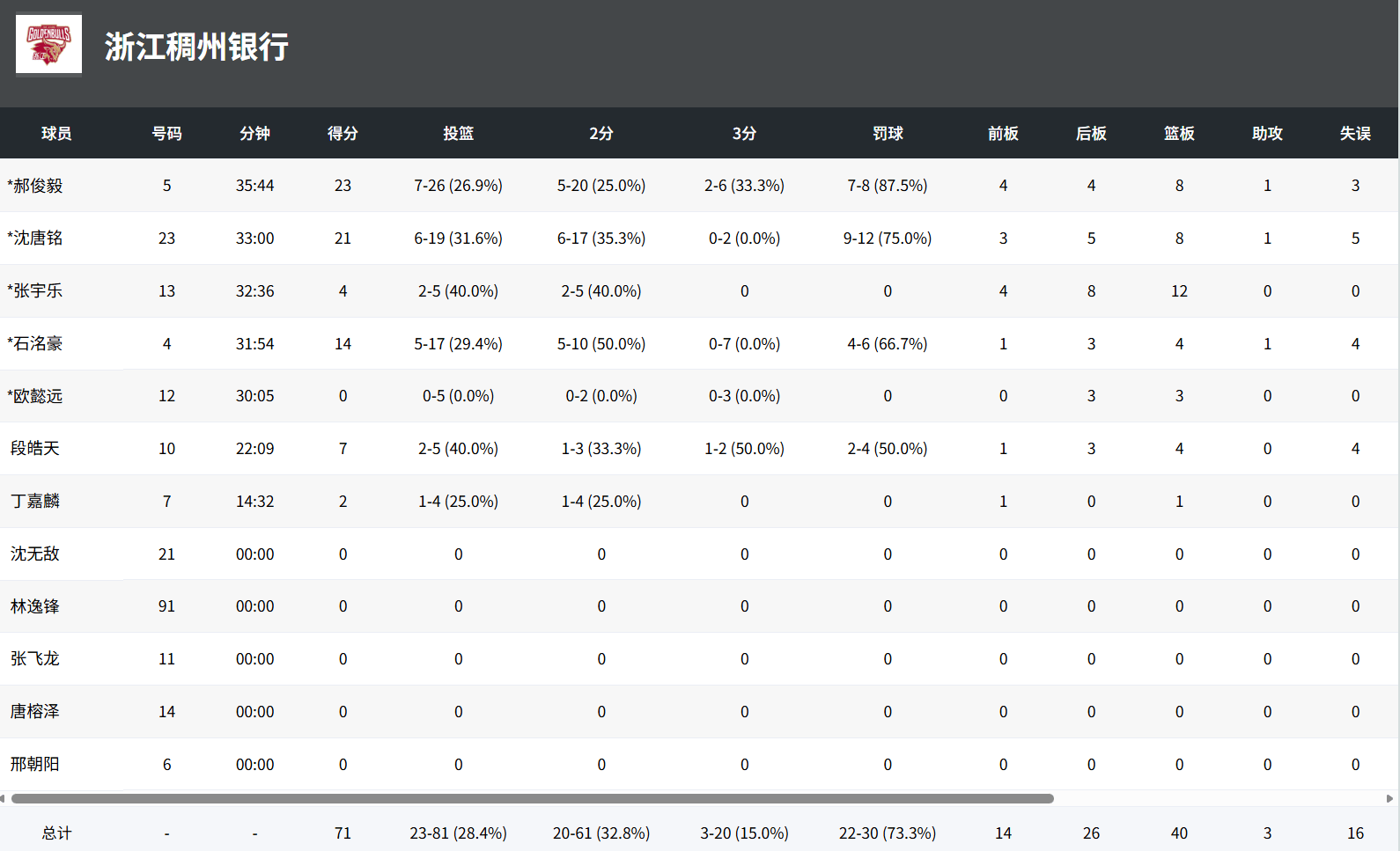Click the left scrollbar arrow
Image resolution: width=1400 pixels, height=851 pixels.
pos(3,799)
